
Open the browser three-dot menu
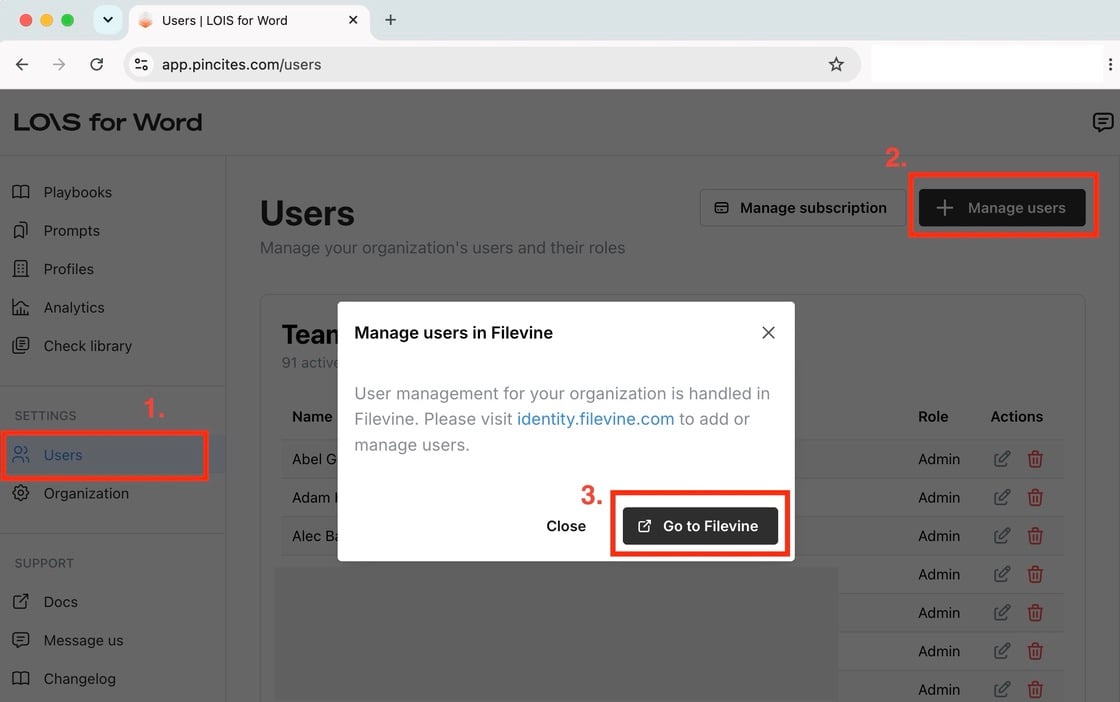pyautogui.click(x=1109, y=64)
